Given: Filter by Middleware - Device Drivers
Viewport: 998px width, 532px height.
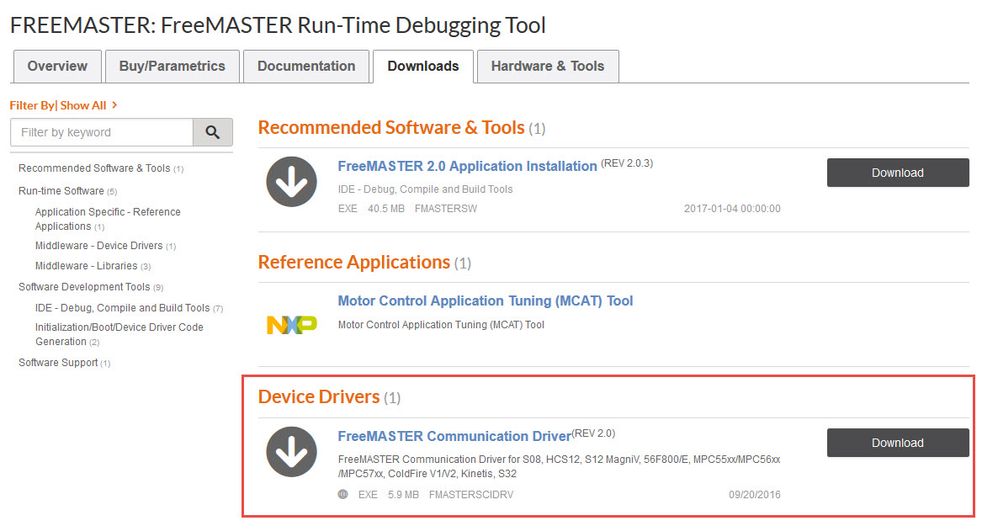Looking at the screenshot, I should [99, 246].
